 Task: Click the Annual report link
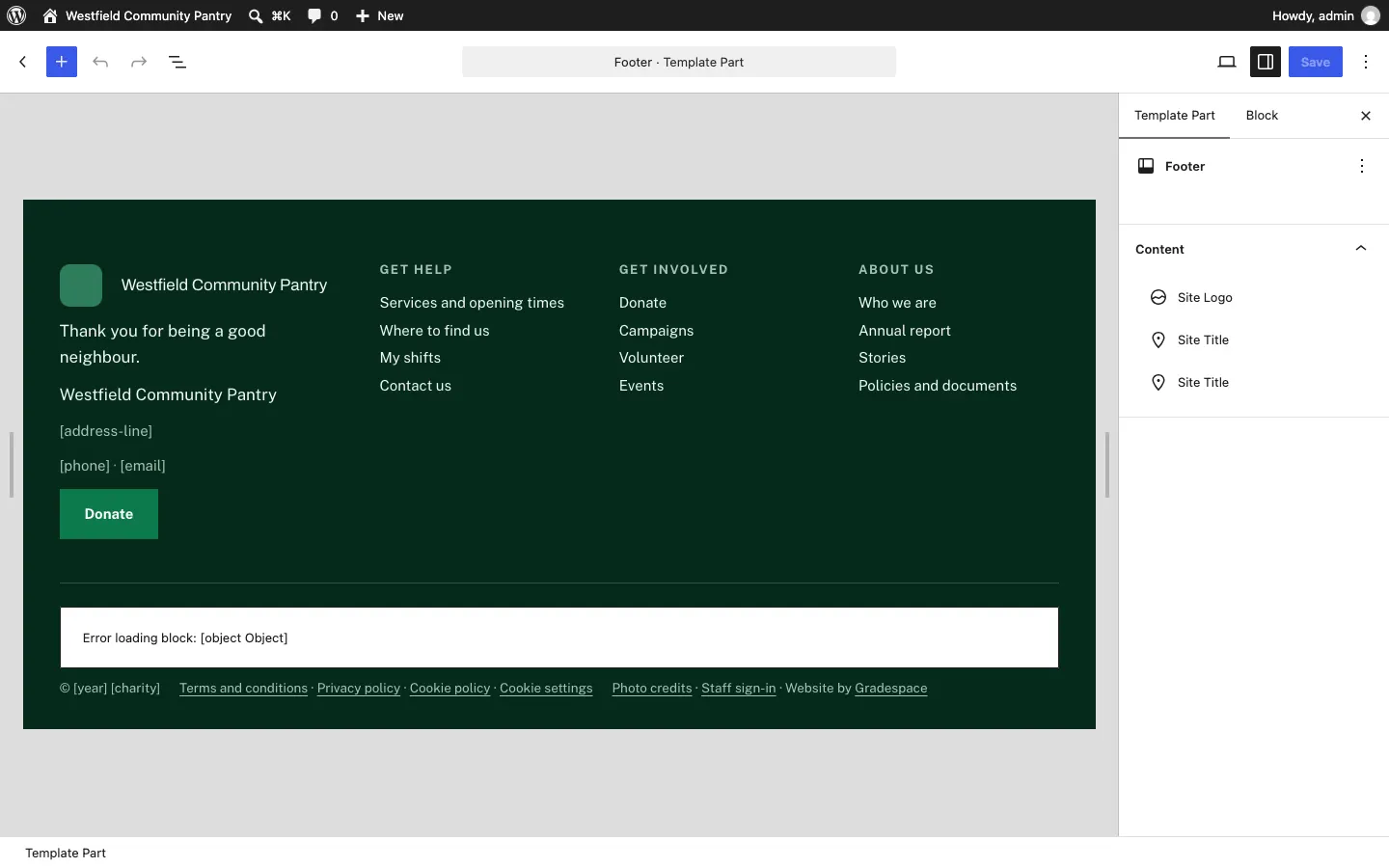click(x=905, y=331)
